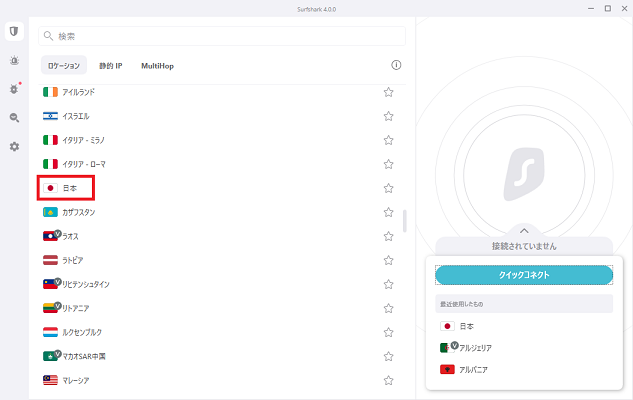Expand the connection panel chevron
Screen dimensions: 633x400
click(524, 231)
